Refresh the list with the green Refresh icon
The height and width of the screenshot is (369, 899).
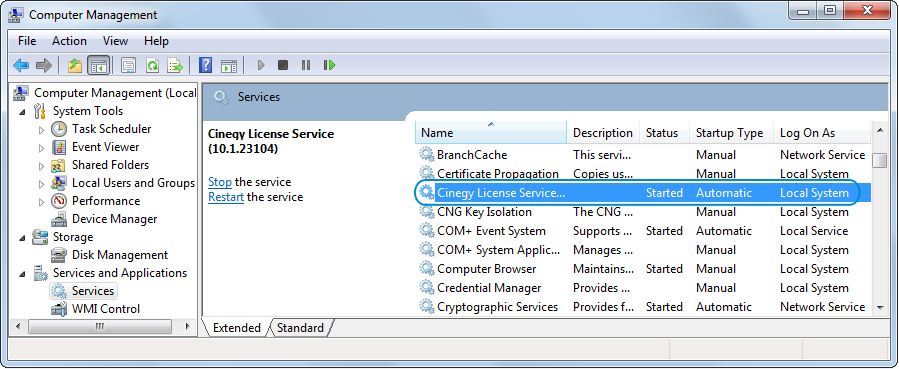pos(152,65)
